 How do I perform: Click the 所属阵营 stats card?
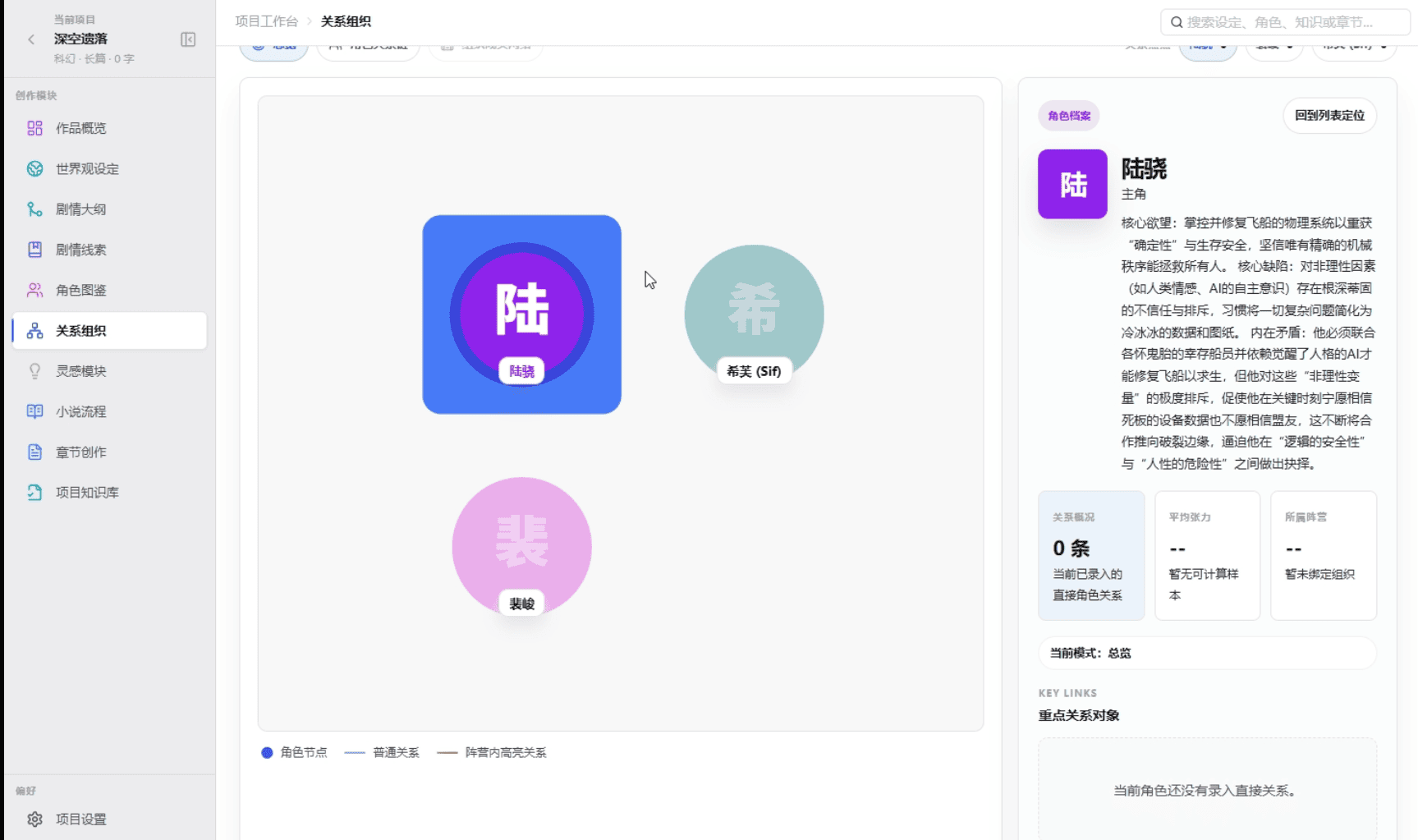(x=1324, y=556)
